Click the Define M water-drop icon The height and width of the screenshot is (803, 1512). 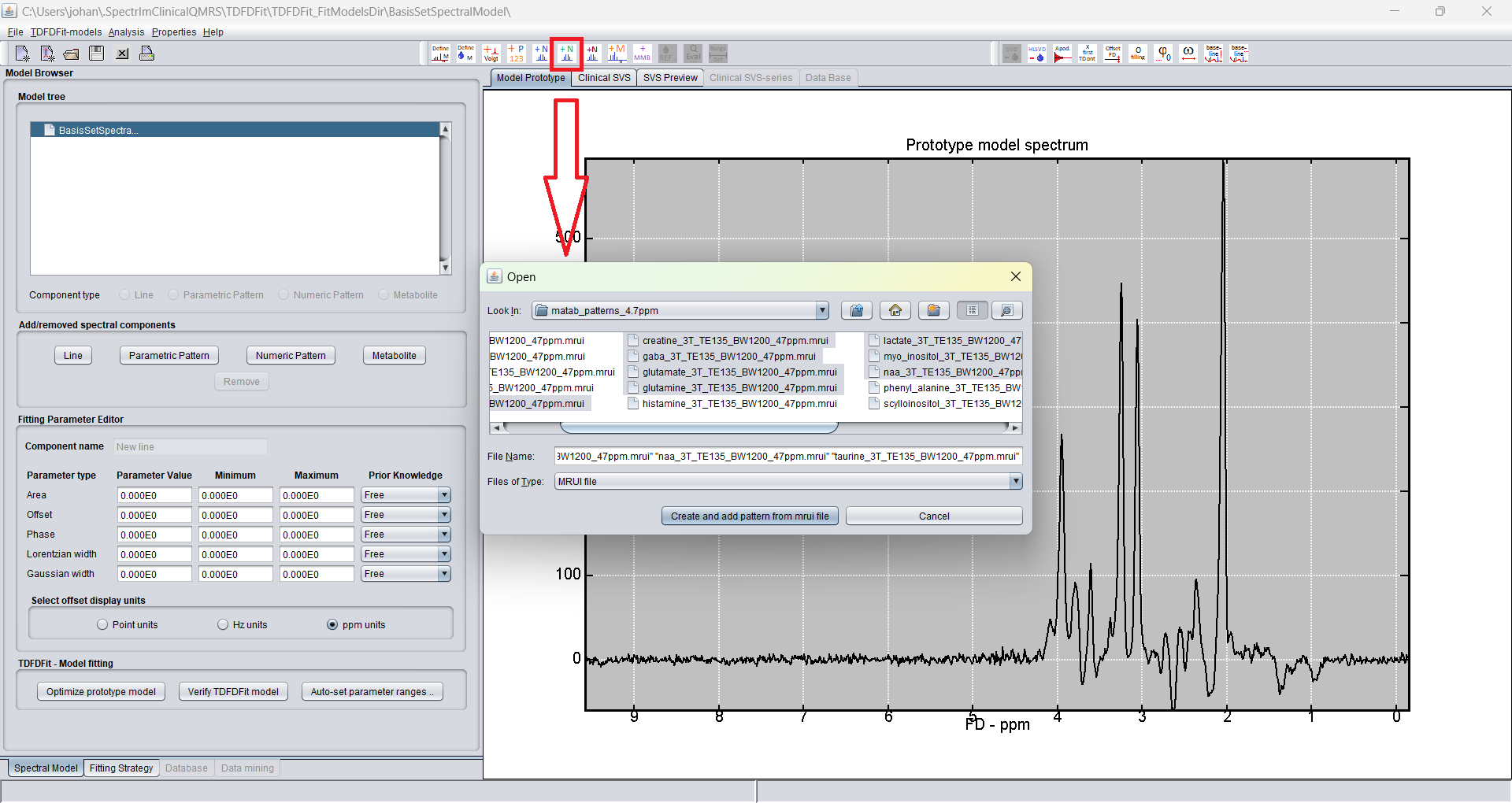[x=465, y=53]
